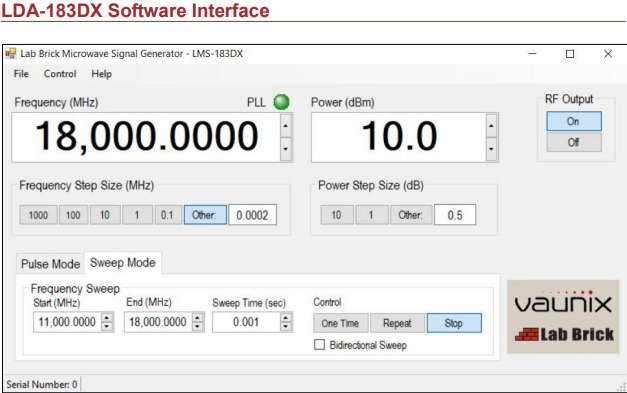
Task: Increase Sweep Time with up arrow
Action: click(x=286, y=318)
